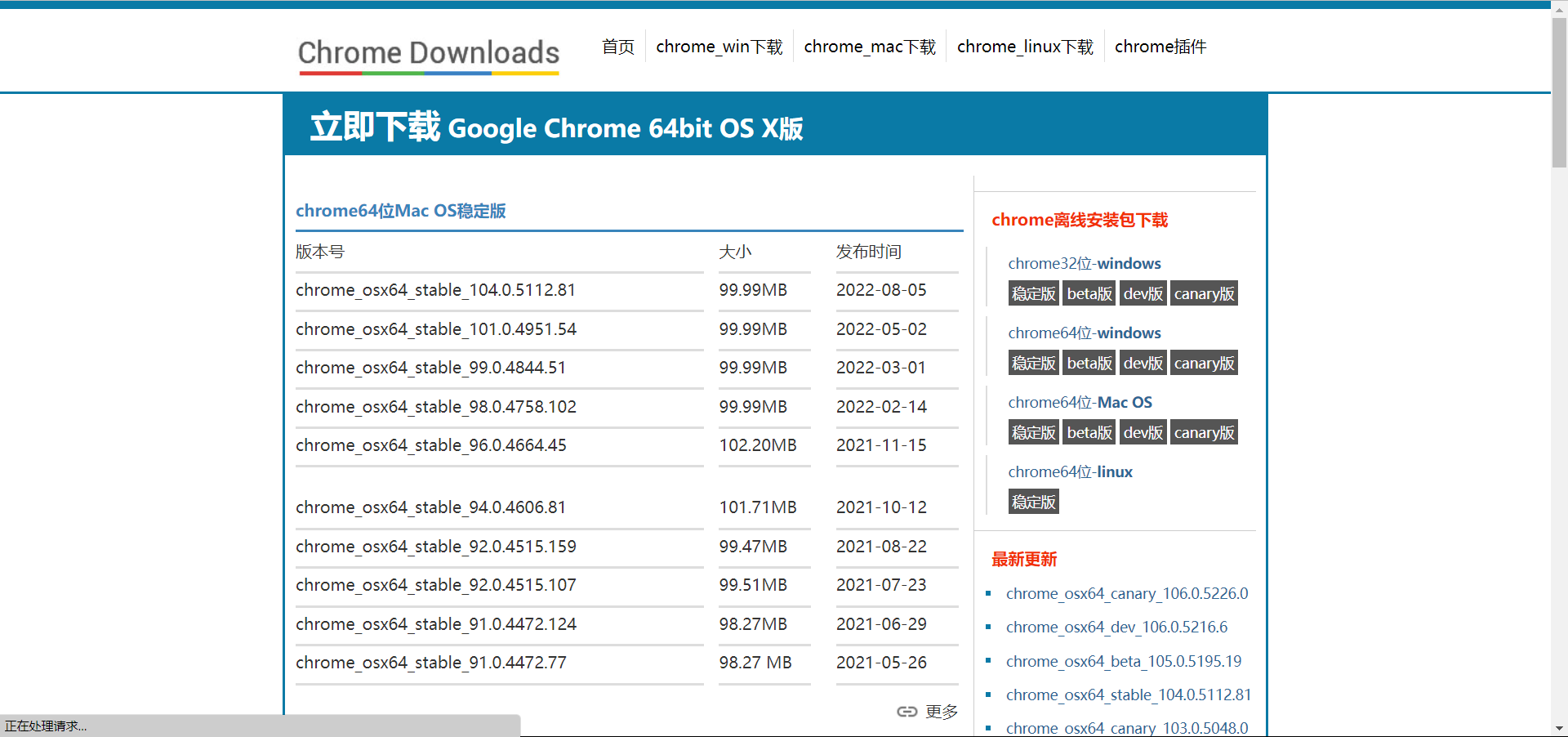Open chrome_linux下载 menu item
The image size is (1568, 737).
pyautogui.click(x=1025, y=47)
